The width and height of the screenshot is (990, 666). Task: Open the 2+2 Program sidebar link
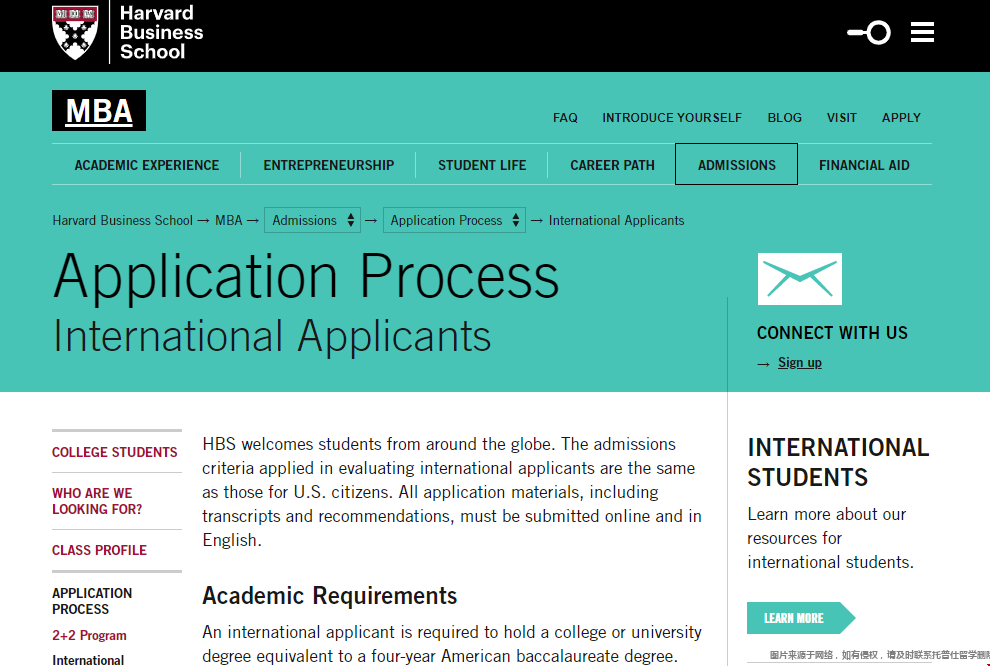[89, 635]
